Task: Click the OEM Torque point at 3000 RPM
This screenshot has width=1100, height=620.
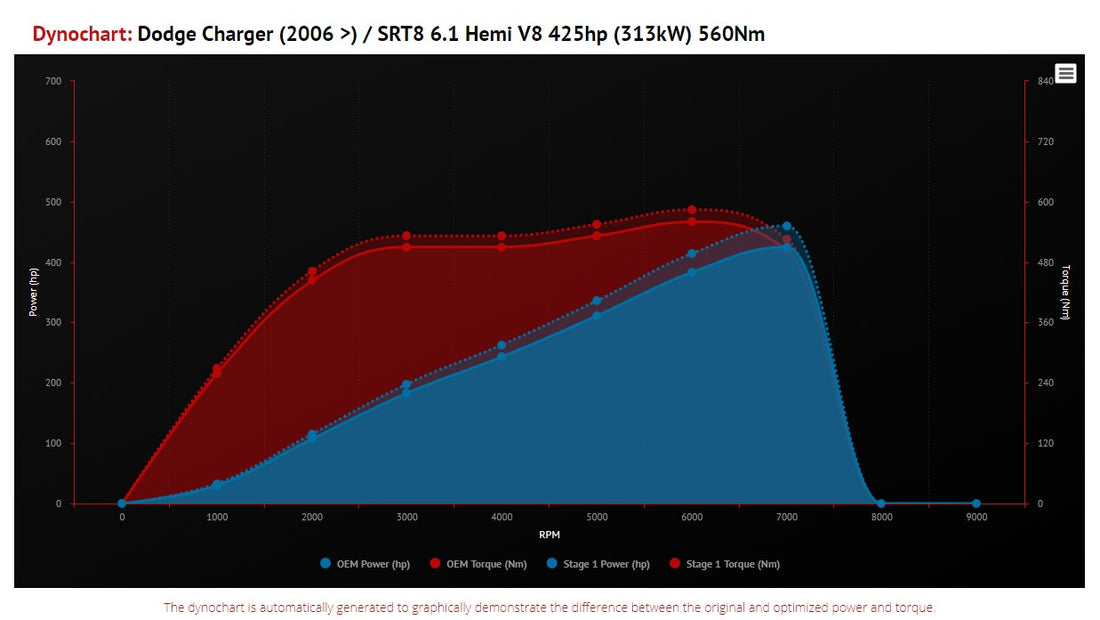Action: [x=406, y=247]
